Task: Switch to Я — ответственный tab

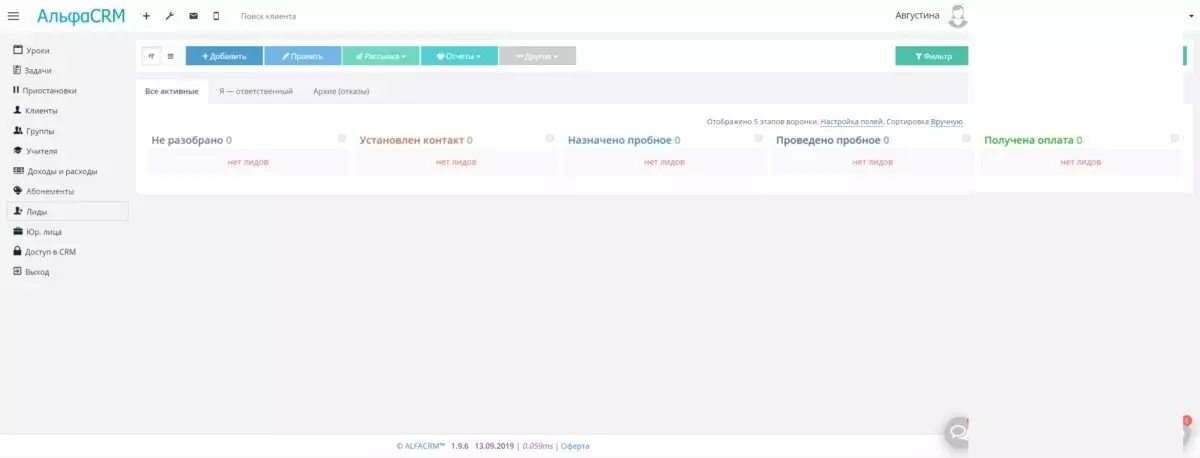Action: [x=256, y=91]
